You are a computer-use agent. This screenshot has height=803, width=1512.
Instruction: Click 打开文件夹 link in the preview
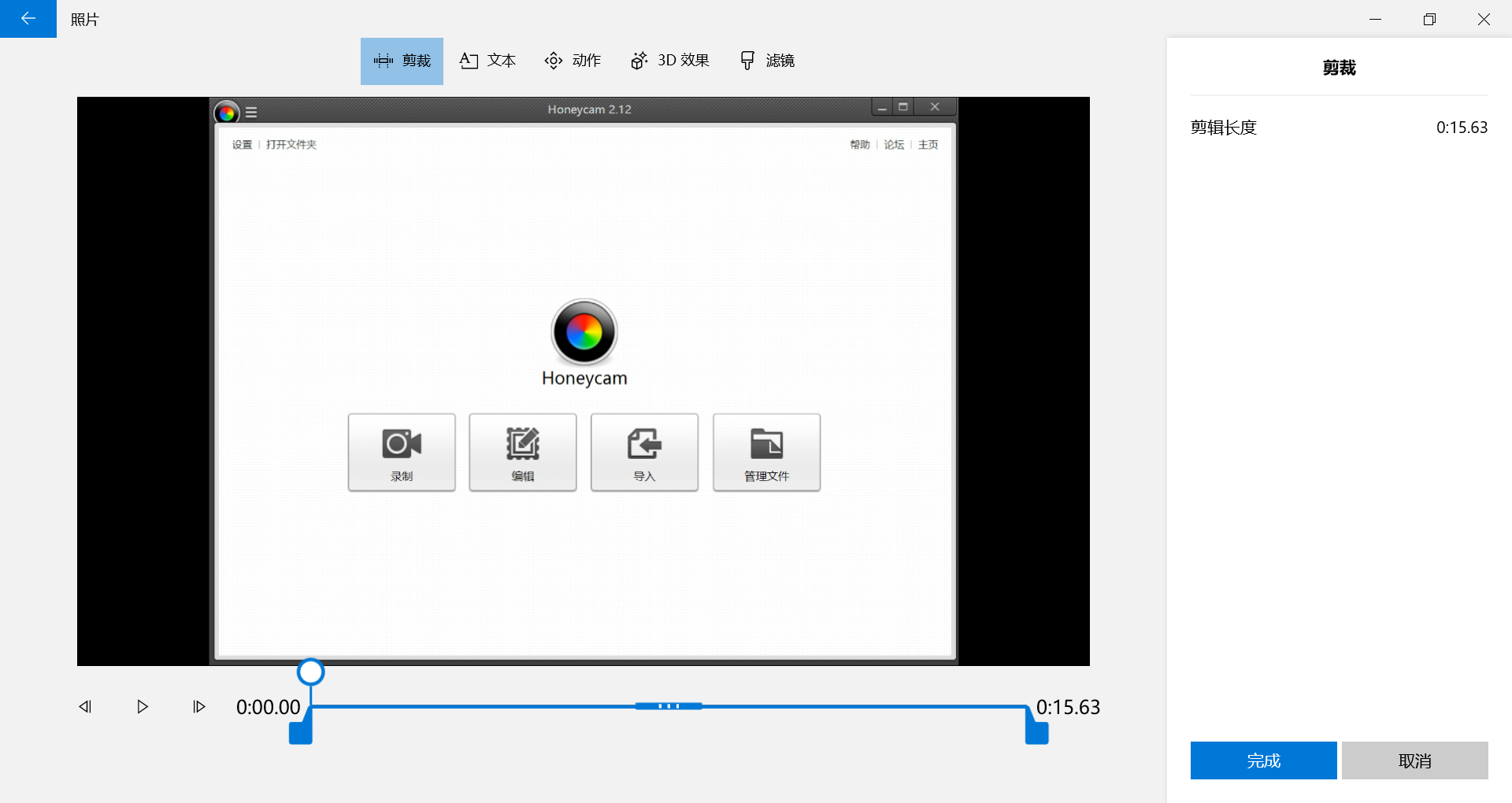coord(291,145)
